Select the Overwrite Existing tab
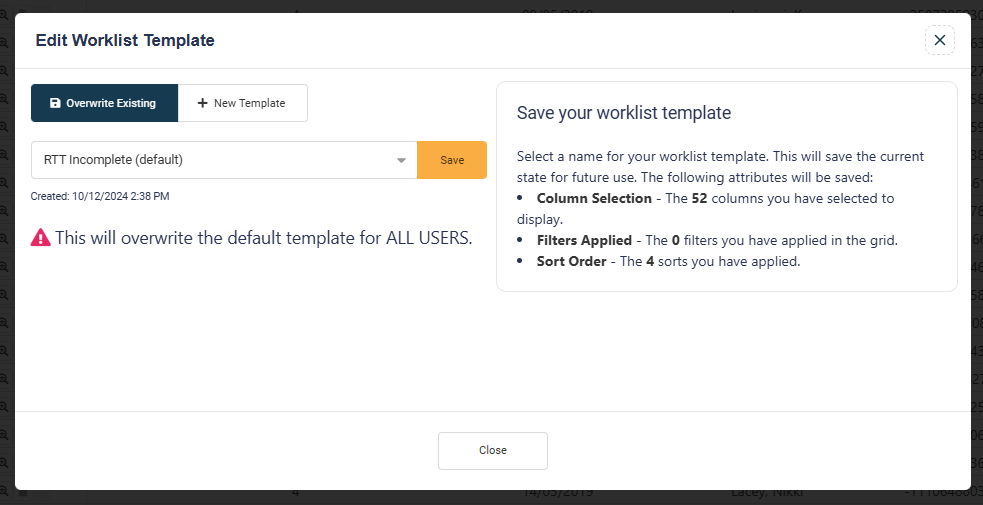Viewport: 983px width, 505px height. click(104, 103)
